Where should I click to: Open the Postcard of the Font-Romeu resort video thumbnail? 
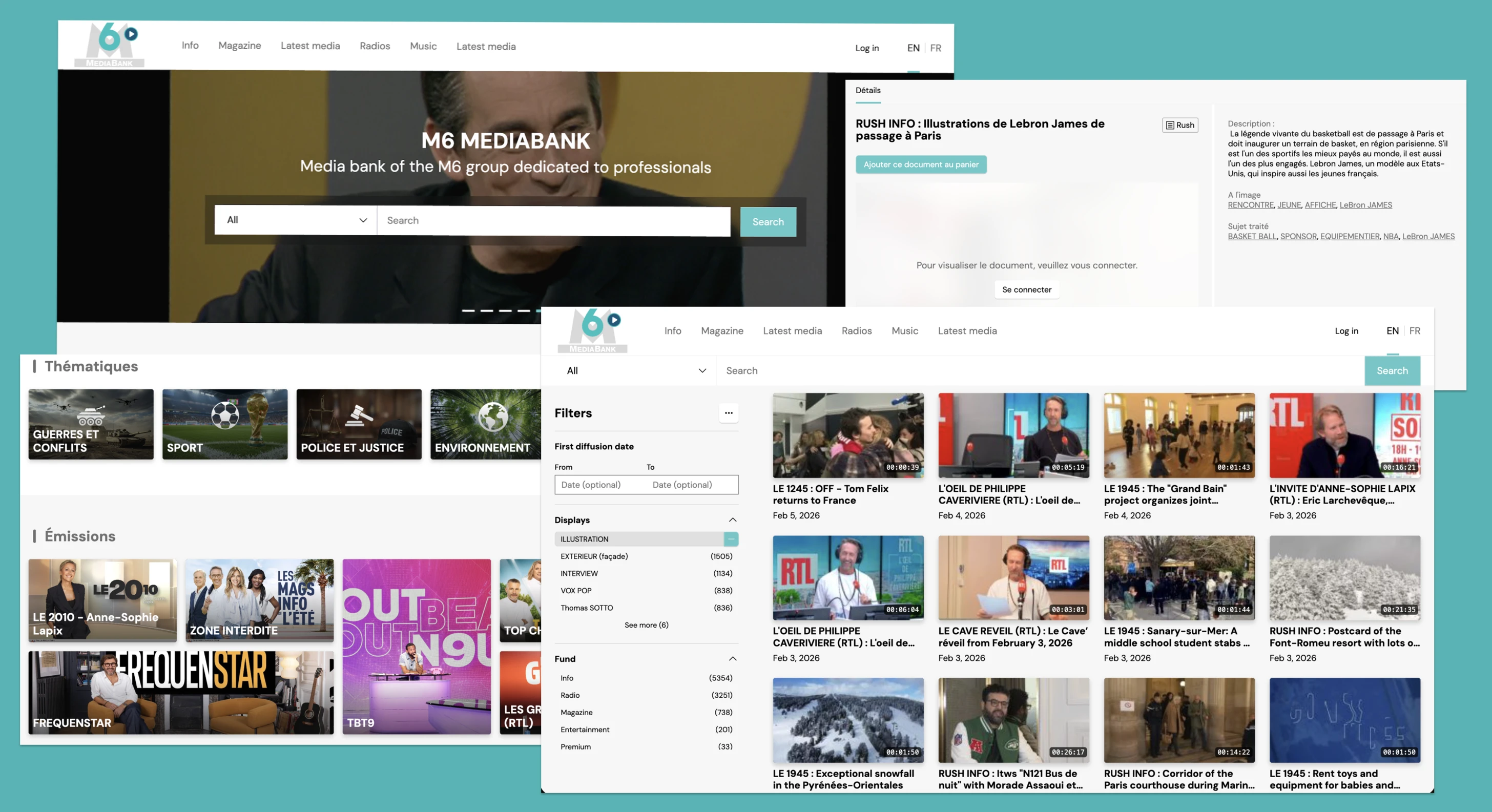(1345, 578)
